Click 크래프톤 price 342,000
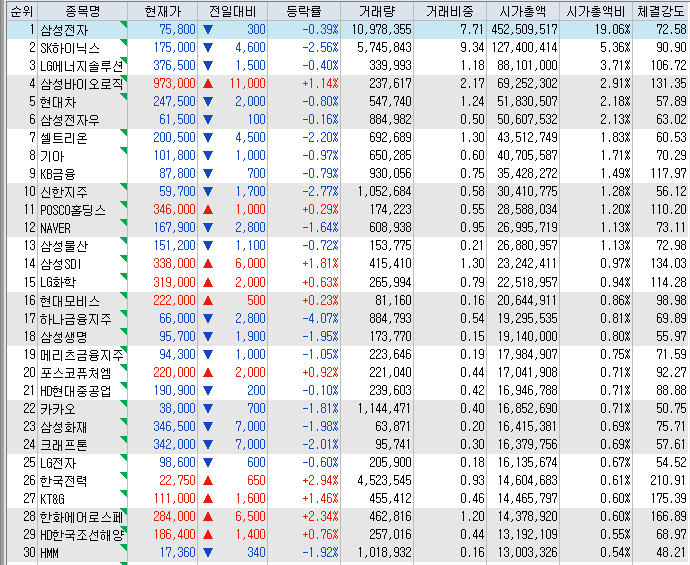The height and width of the screenshot is (565, 690). [175, 444]
